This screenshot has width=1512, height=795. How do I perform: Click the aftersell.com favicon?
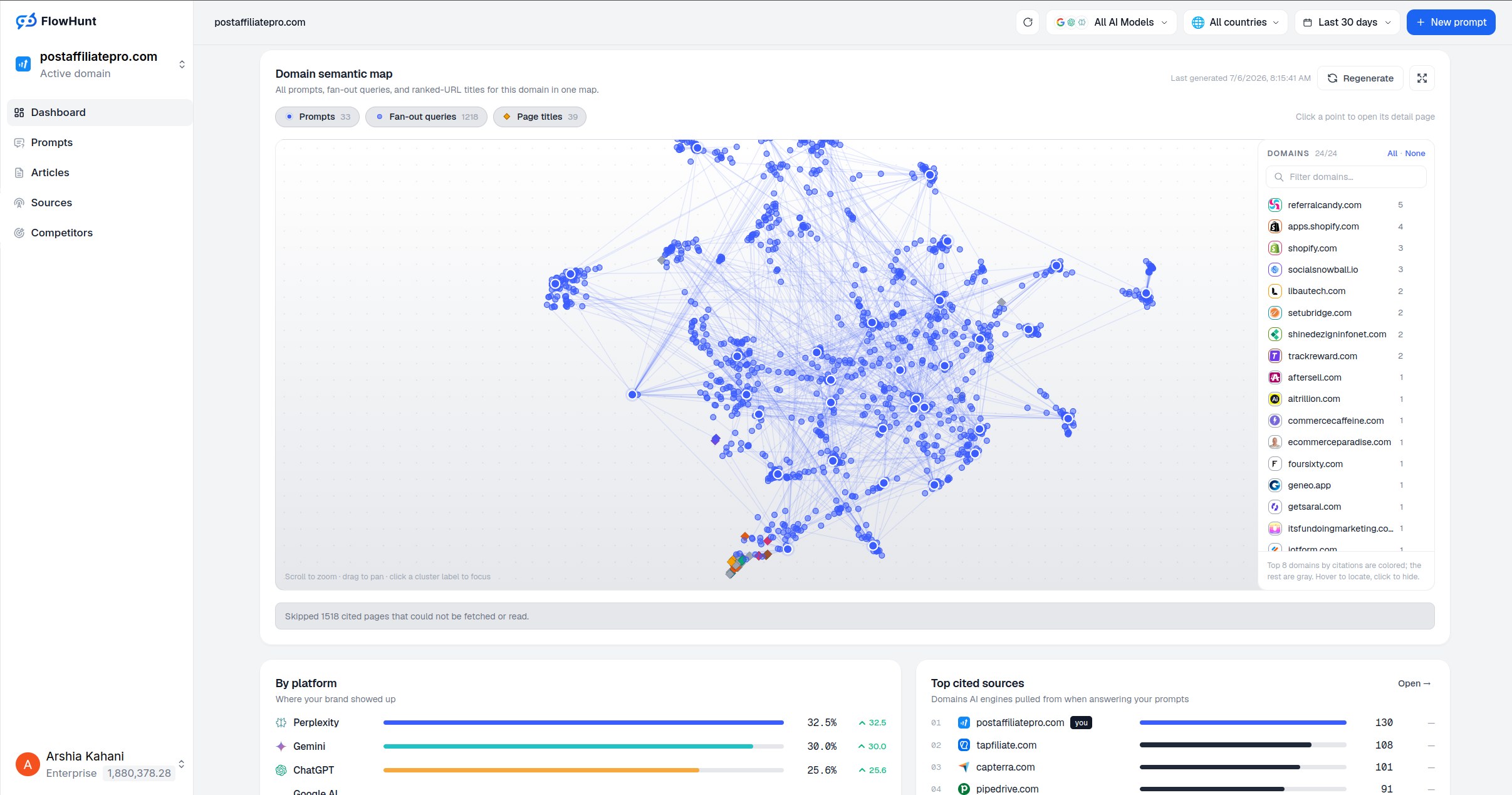click(1275, 377)
